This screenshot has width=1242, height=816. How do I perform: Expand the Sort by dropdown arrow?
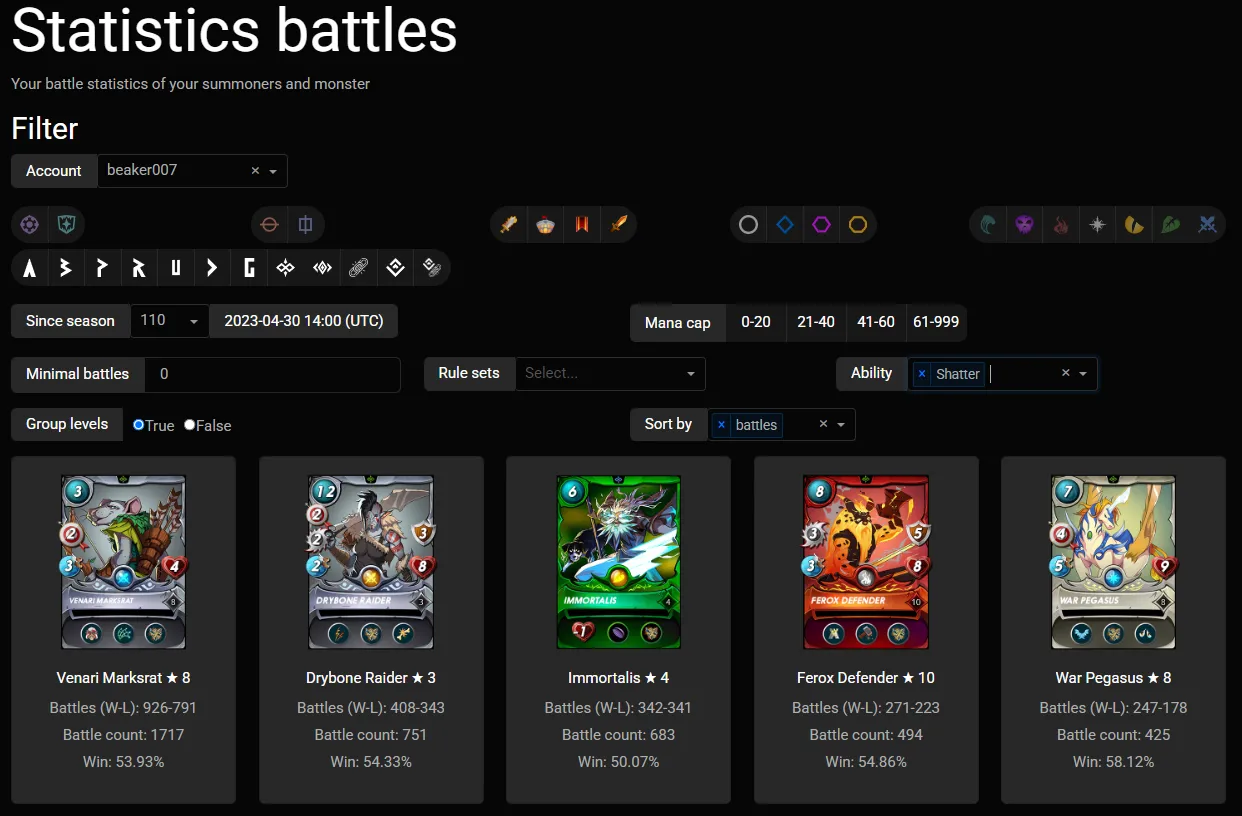click(841, 424)
